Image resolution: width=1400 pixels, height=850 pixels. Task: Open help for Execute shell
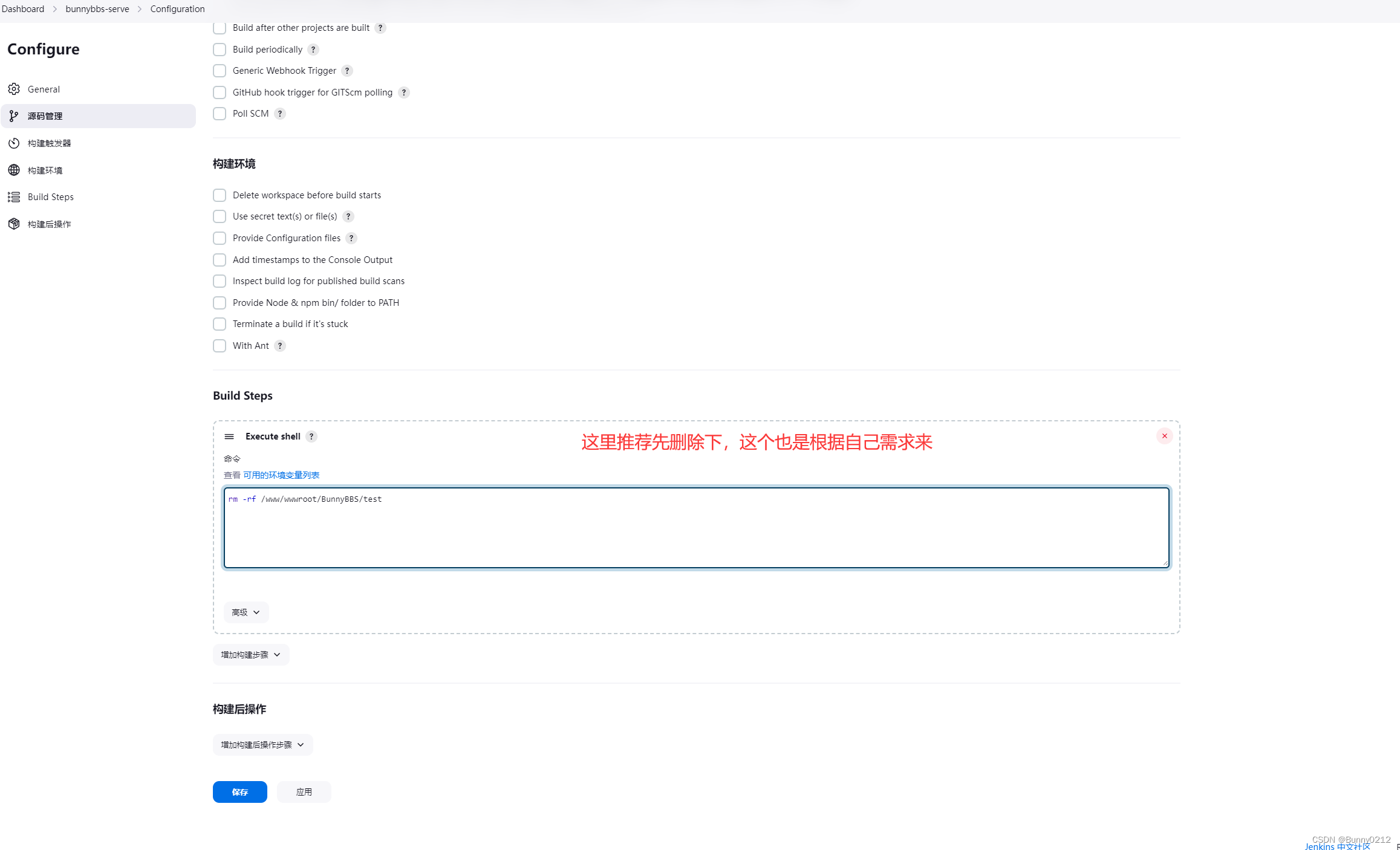click(311, 436)
